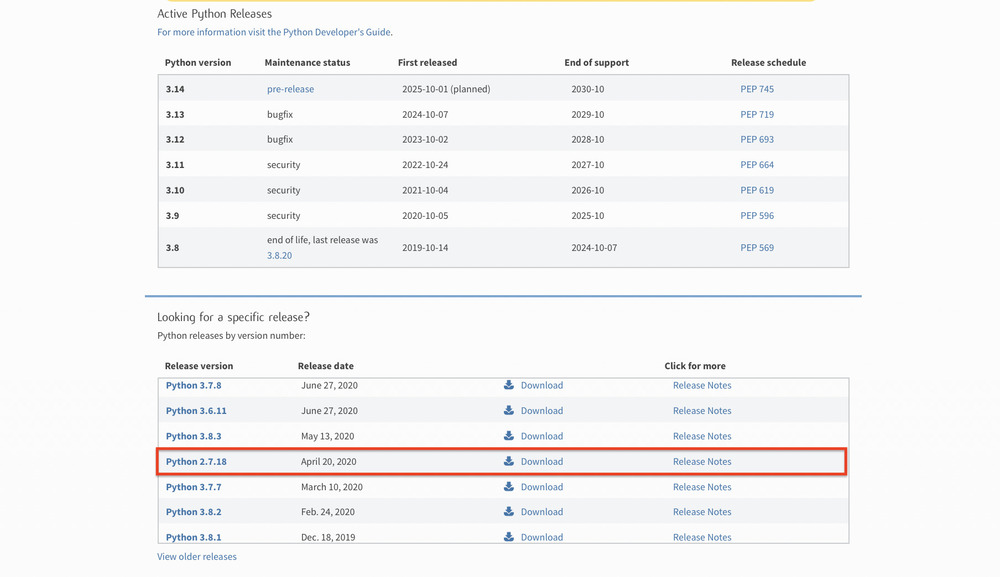Open PEP 745 release schedule
1000x577 pixels.
tap(756, 89)
